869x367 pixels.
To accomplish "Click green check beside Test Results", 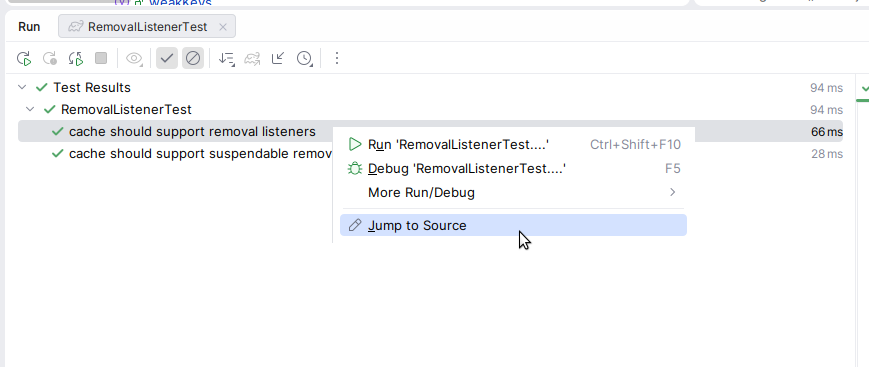I will [42, 88].
